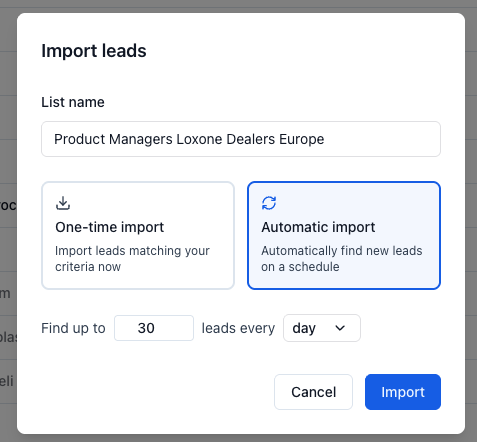This screenshot has width=477, height=442.
Task: Click 'Import leads matching your criteria now' text
Action: click(132, 259)
